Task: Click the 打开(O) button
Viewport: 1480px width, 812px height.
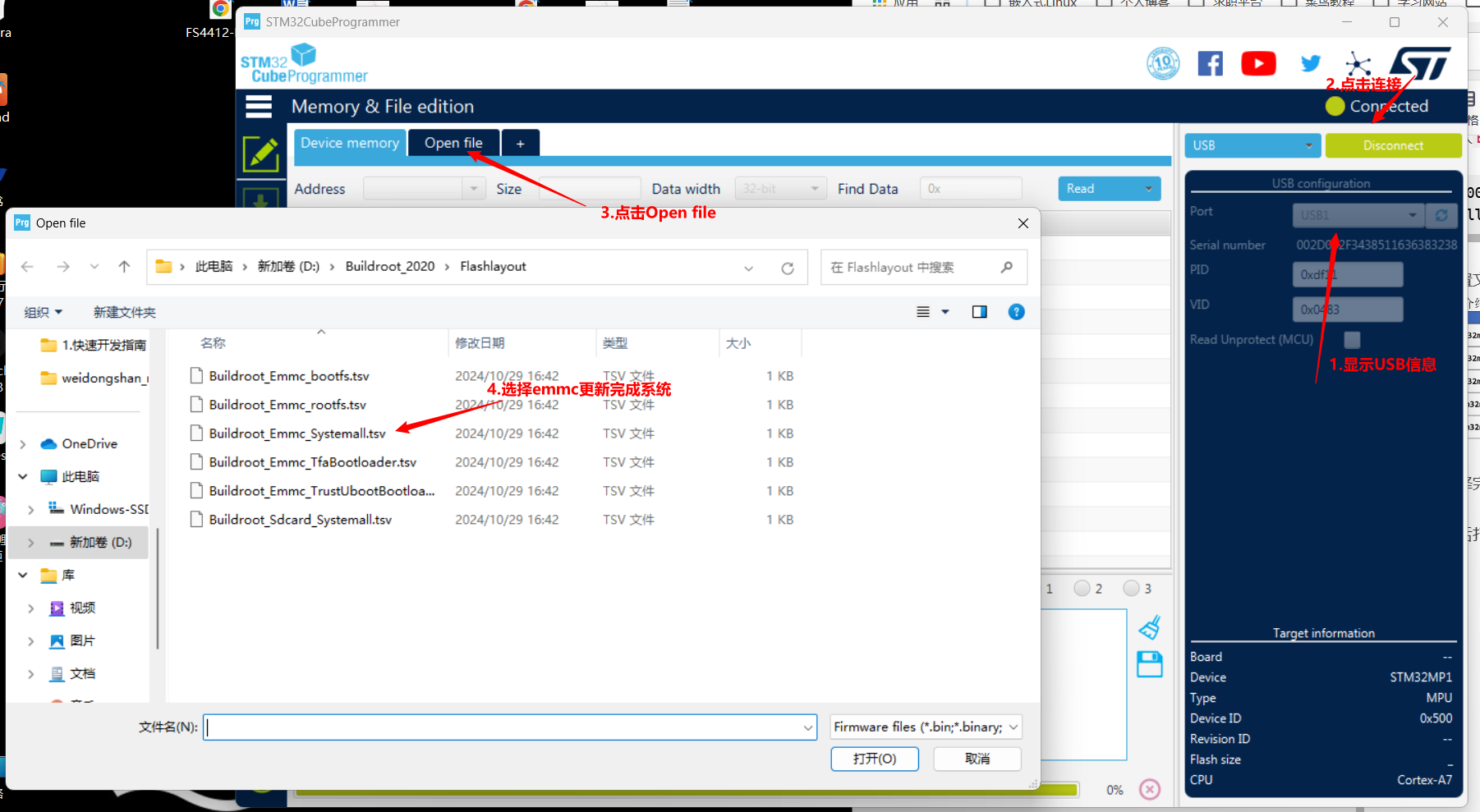Action: pyautogui.click(x=875, y=759)
